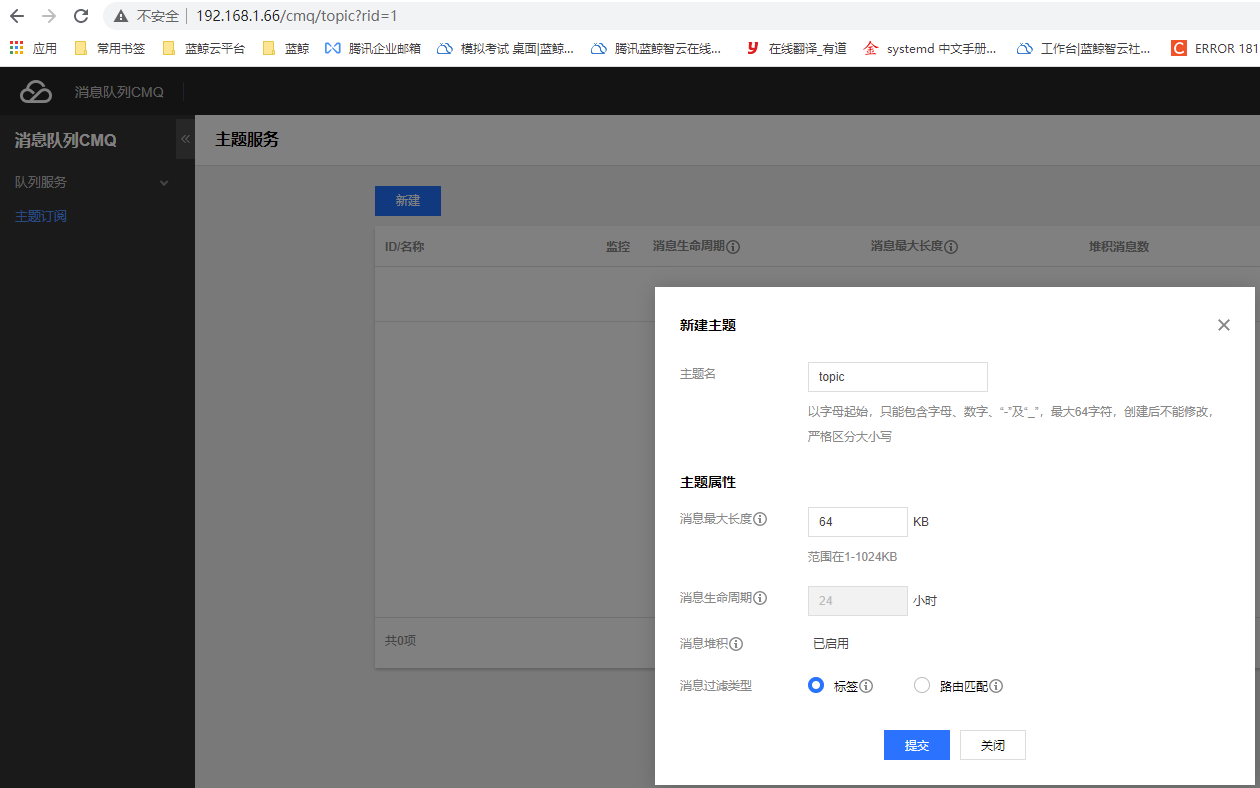The image size is (1260, 788).
Task: Click the 主题名 input field
Action: click(x=897, y=377)
